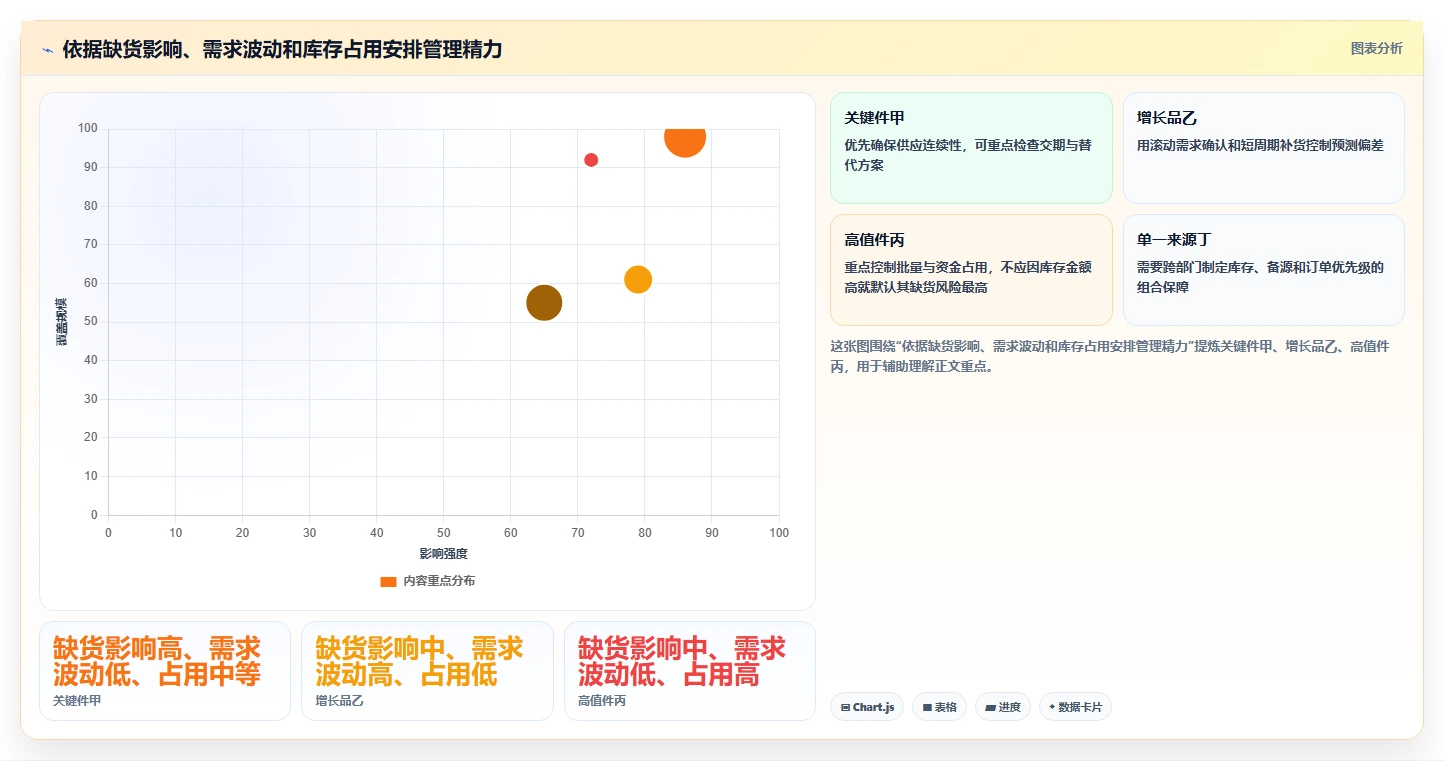The image size is (1444, 761).
Task: Toggle the 内容重点分布 legend series
Action: click(427, 581)
